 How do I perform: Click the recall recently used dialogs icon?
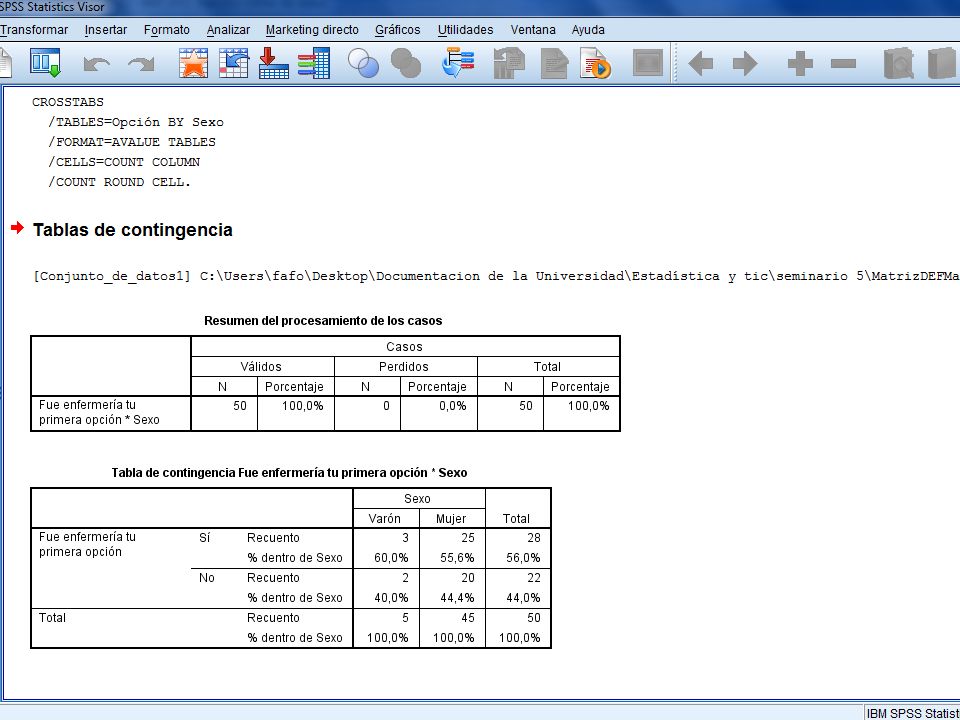[46, 63]
